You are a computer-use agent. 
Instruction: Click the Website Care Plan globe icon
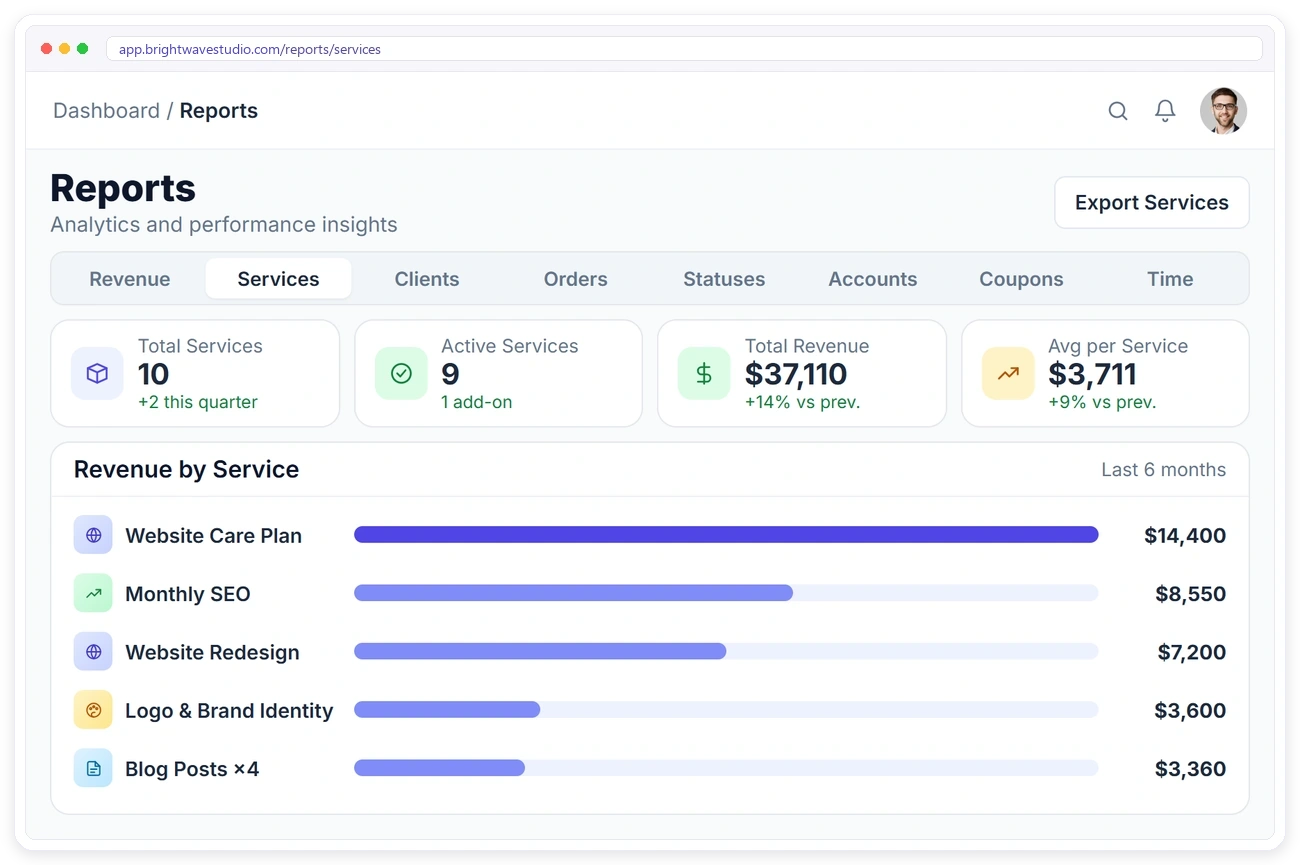tap(93, 535)
